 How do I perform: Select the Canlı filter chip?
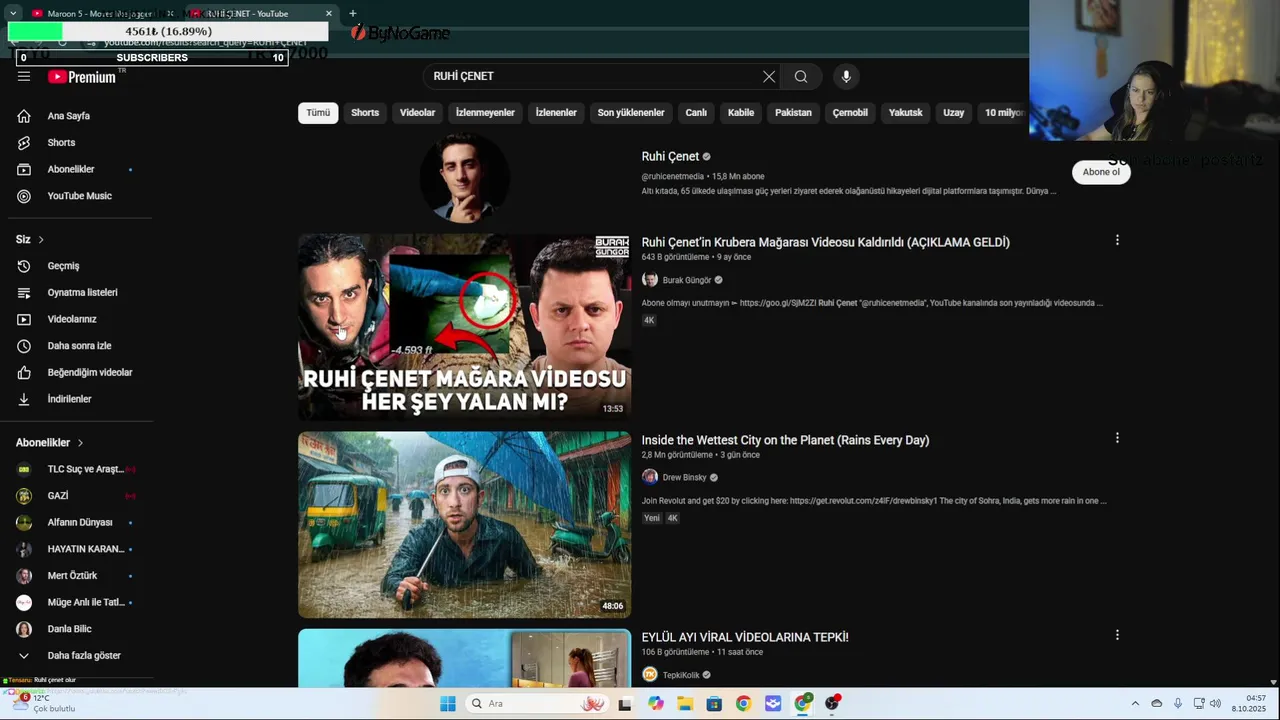[696, 113]
